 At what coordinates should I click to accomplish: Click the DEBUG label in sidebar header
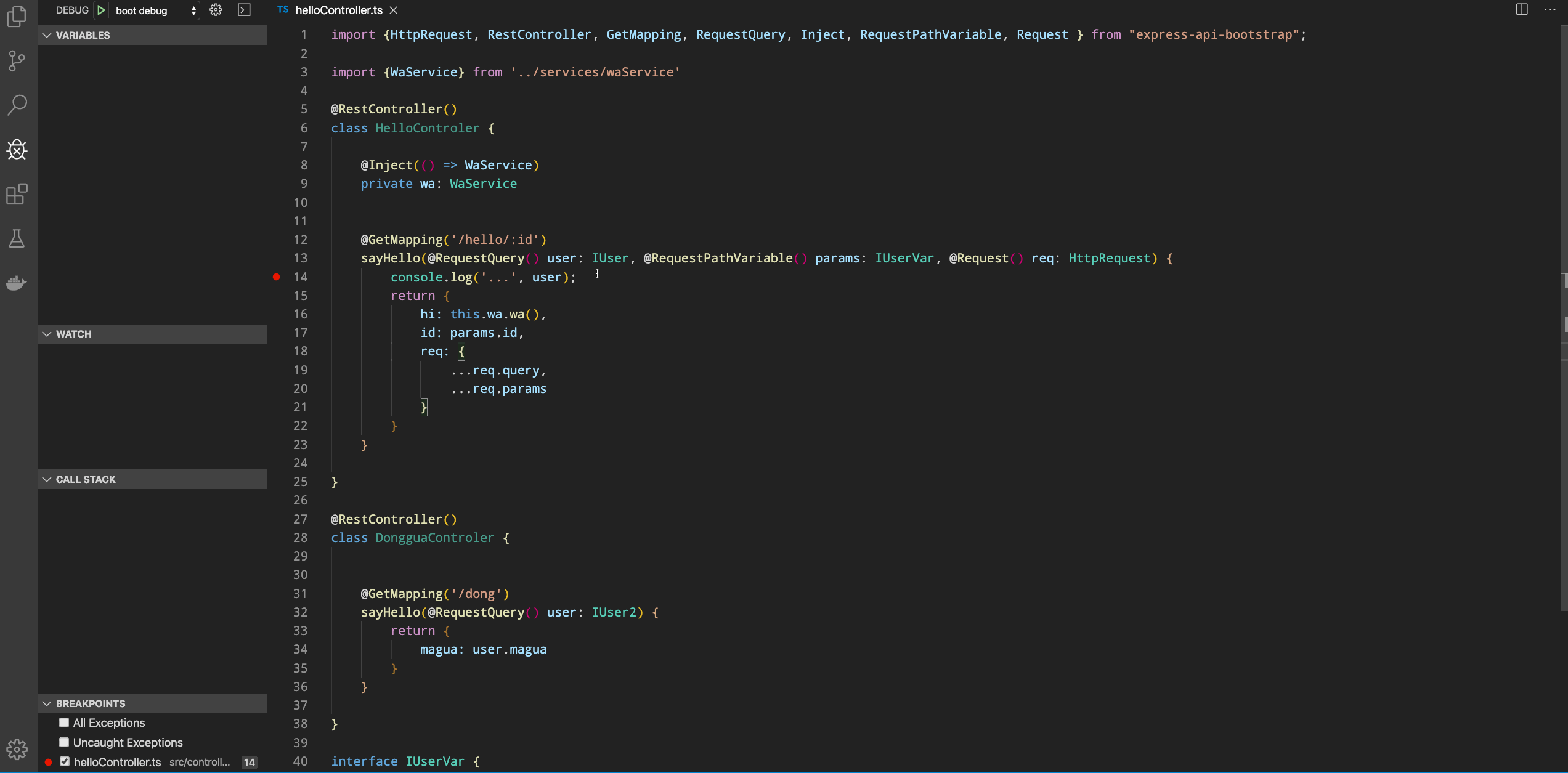click(x=72, y=10)
